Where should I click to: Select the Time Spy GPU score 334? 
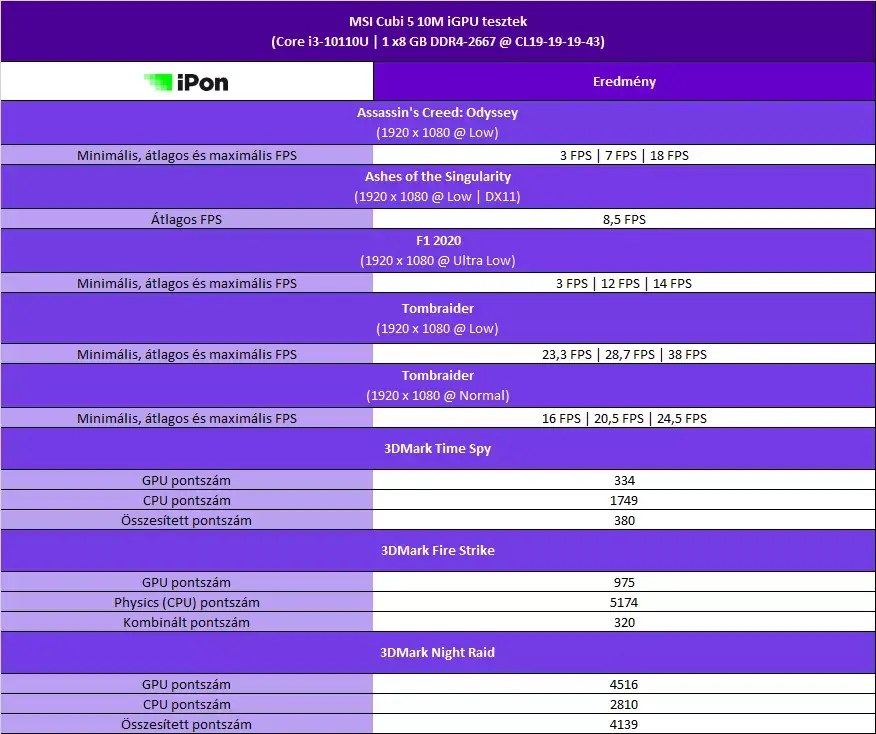(x=624, y=480)
